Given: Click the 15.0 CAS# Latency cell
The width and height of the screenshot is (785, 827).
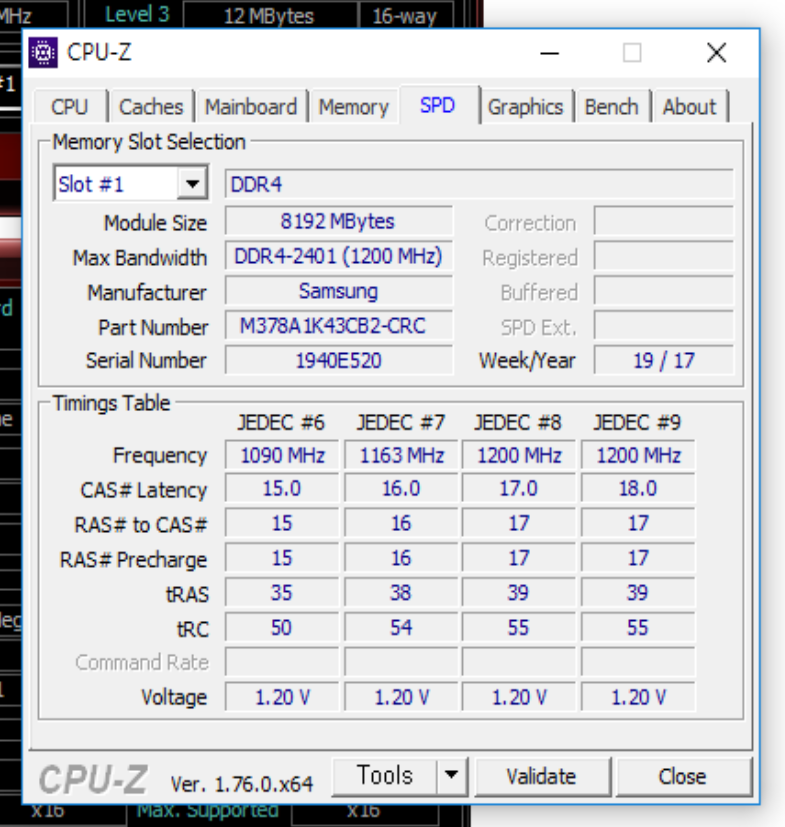Looking at the screenshot, I should pyautogui.click(x=282, y=488).
